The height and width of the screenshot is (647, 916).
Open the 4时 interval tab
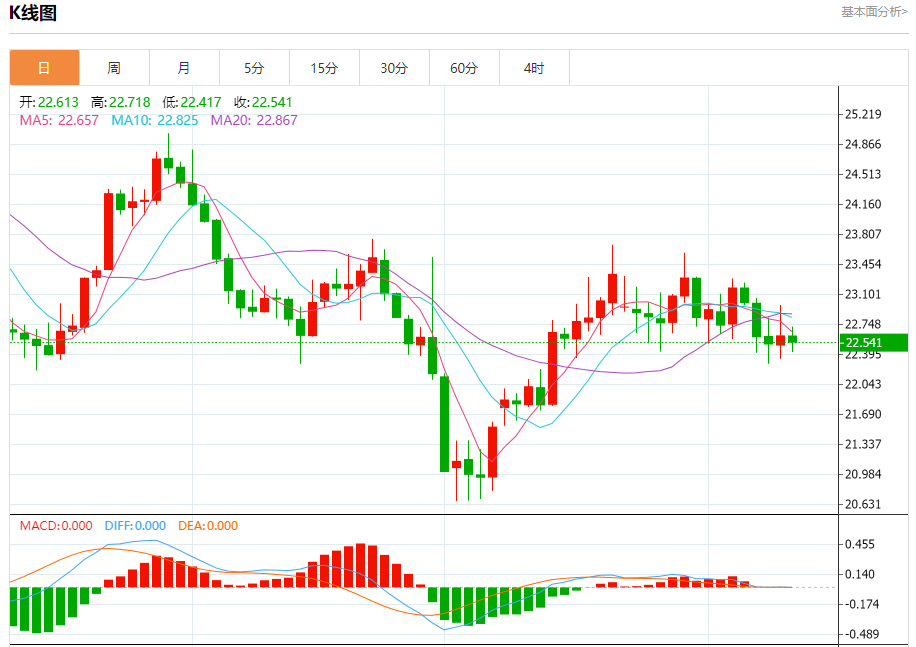pos(534,68)
